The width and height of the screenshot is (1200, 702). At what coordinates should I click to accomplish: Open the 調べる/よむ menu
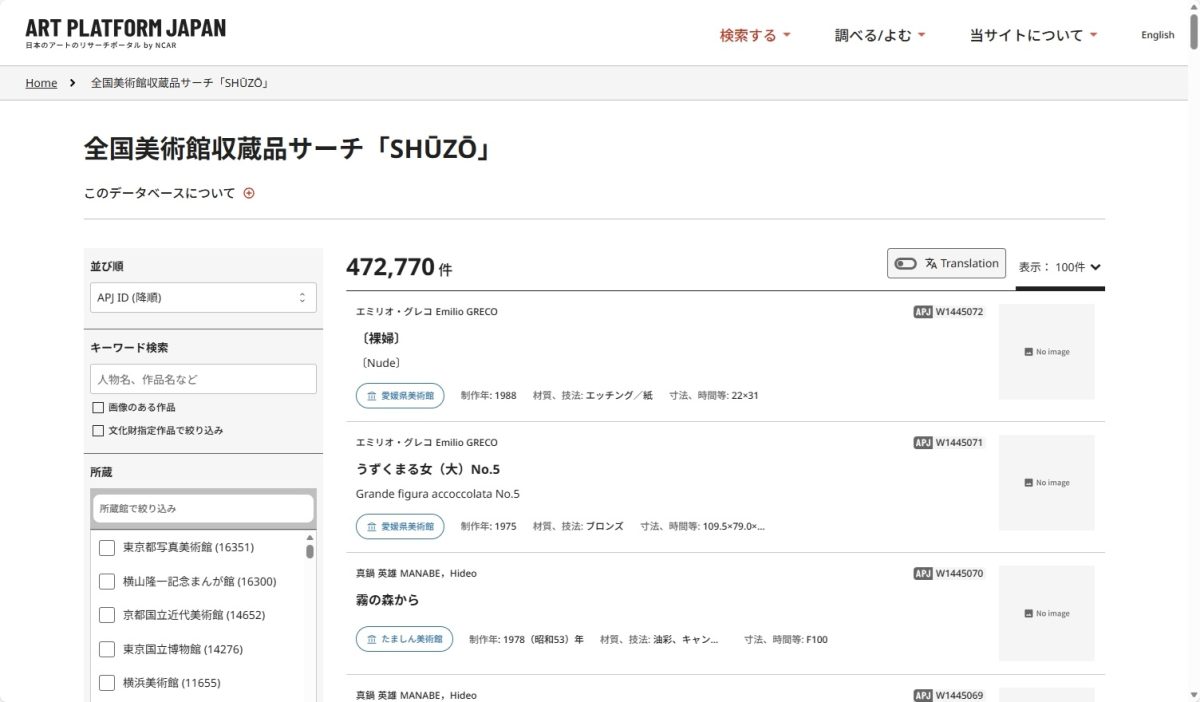(x=880, y=35)
